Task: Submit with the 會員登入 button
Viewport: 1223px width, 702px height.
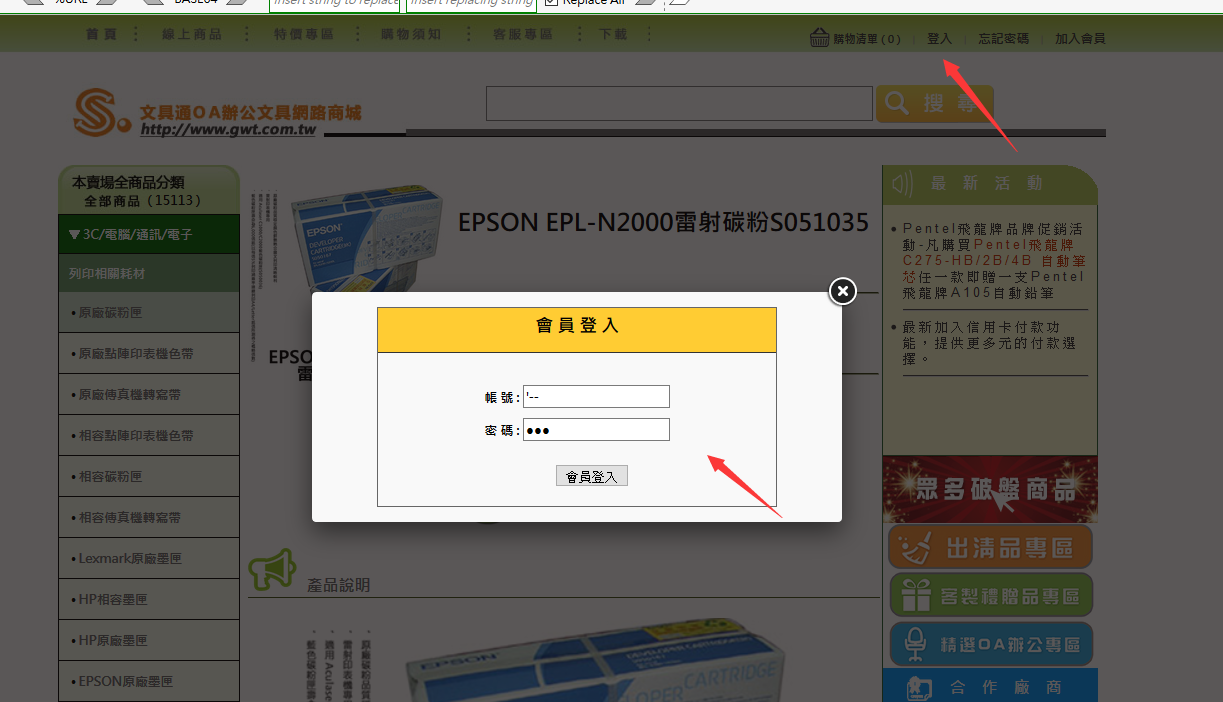Action: pos(592,477)
